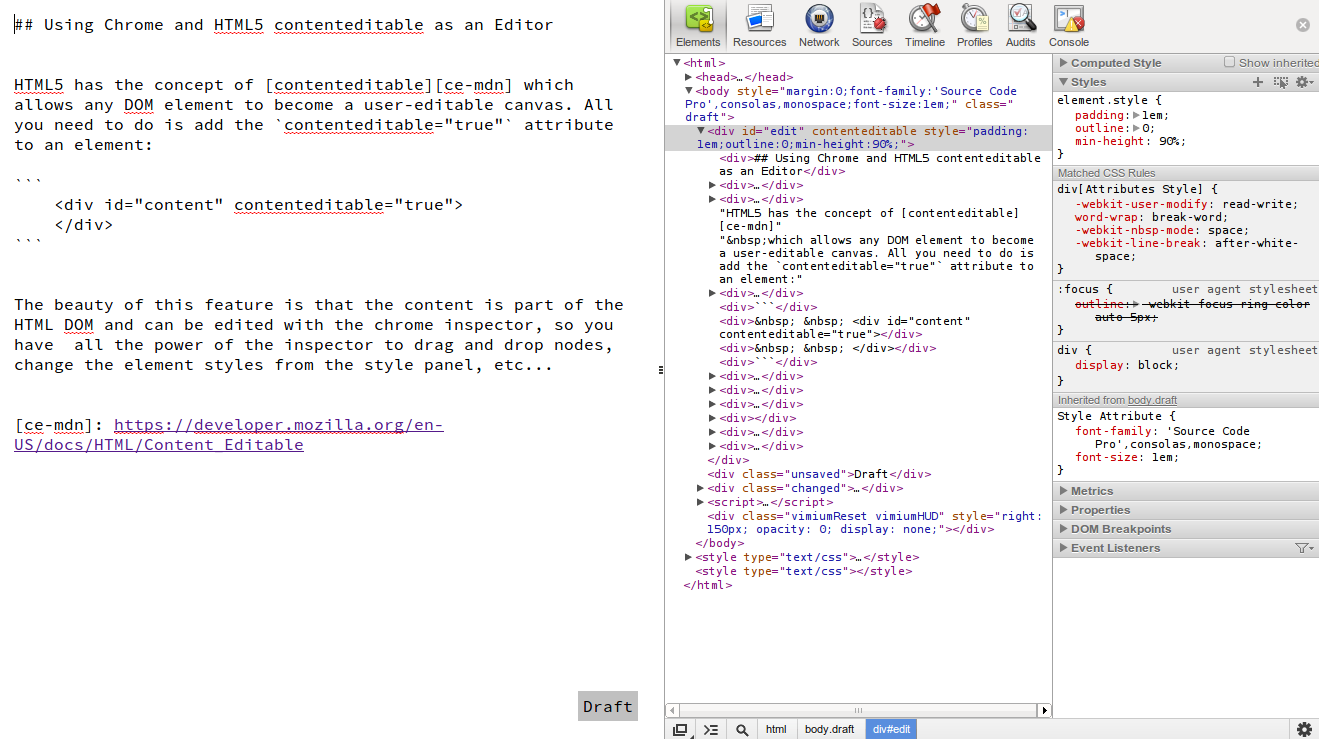Click scroll-right arrow of DOM tree scrollbar
The image size is (1319, 739).
(1045, 710)
